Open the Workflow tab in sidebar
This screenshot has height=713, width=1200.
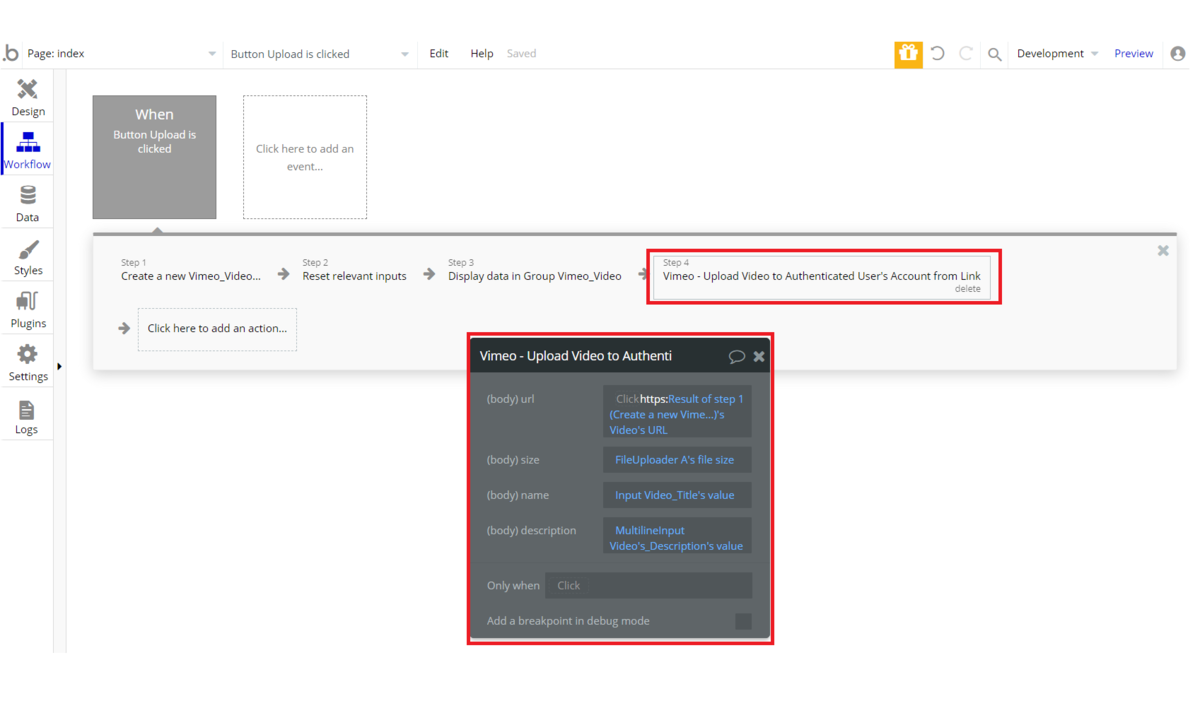[x=28, y=150]
